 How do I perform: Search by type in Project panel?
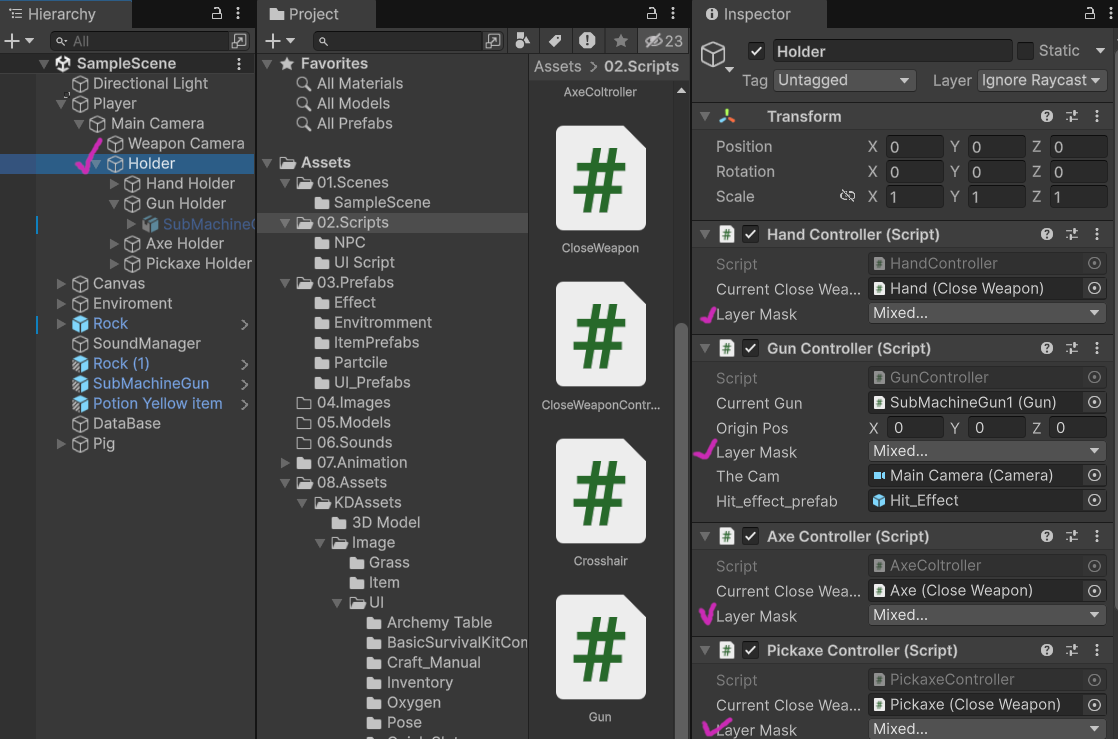[523, 41]
